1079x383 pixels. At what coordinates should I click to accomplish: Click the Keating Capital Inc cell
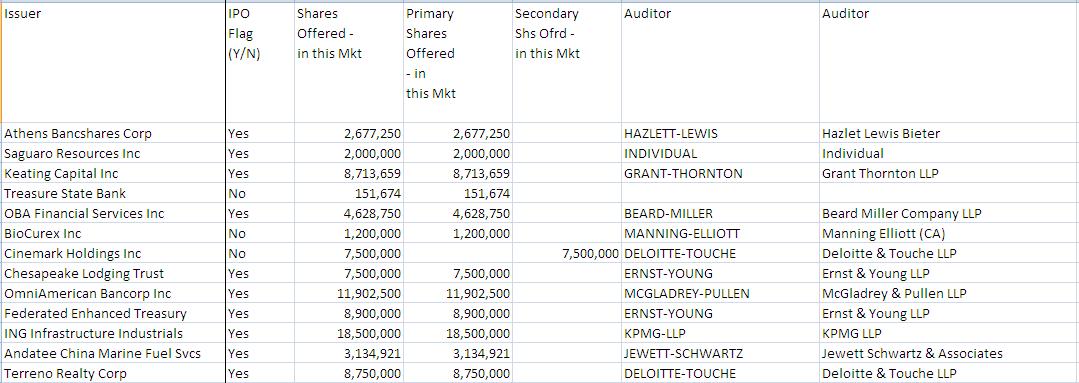tap(114, 173)
